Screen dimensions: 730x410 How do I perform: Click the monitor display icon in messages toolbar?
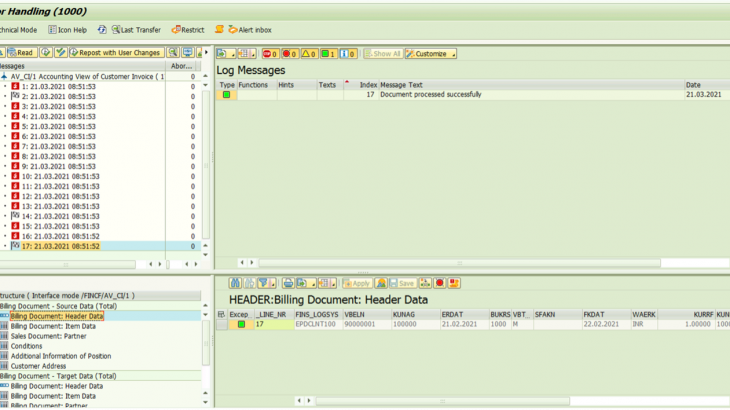[x=188, y=53]
